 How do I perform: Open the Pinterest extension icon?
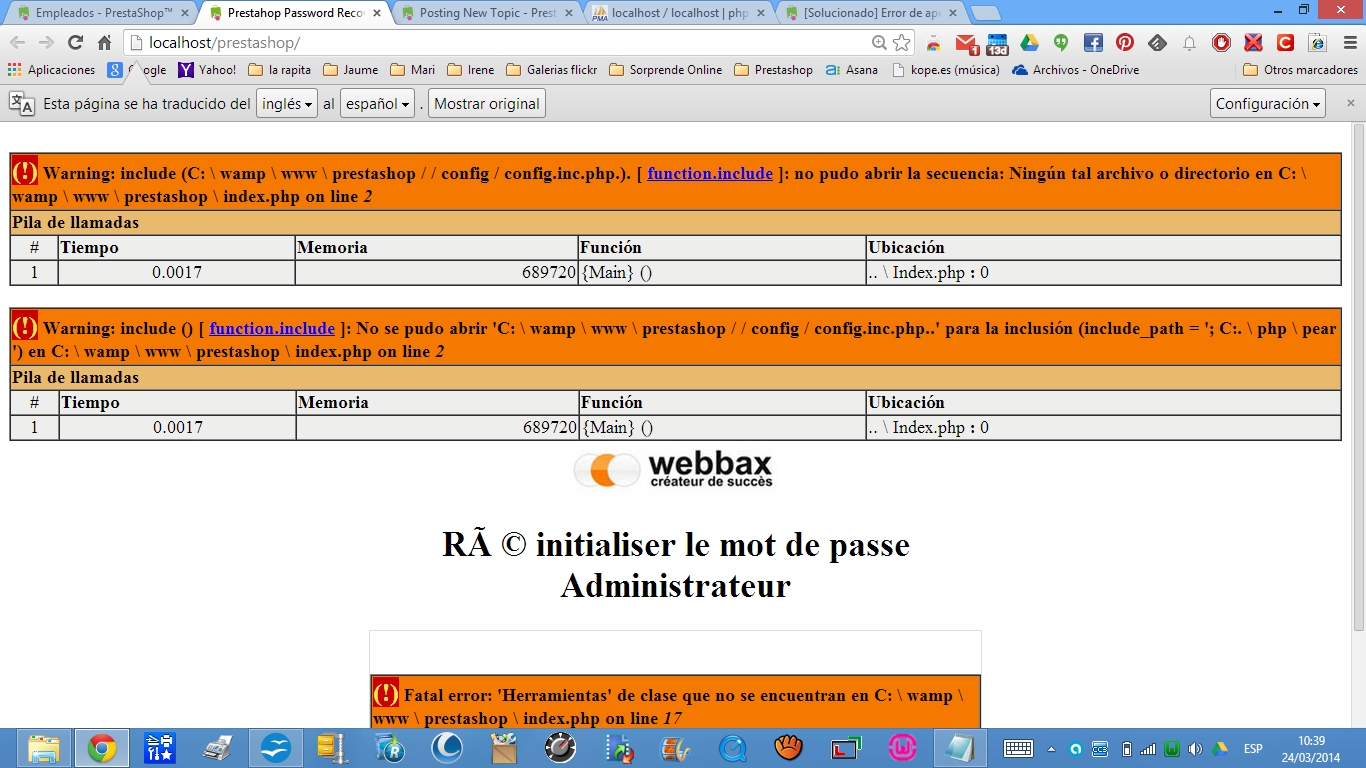(x=1125, y=43)
